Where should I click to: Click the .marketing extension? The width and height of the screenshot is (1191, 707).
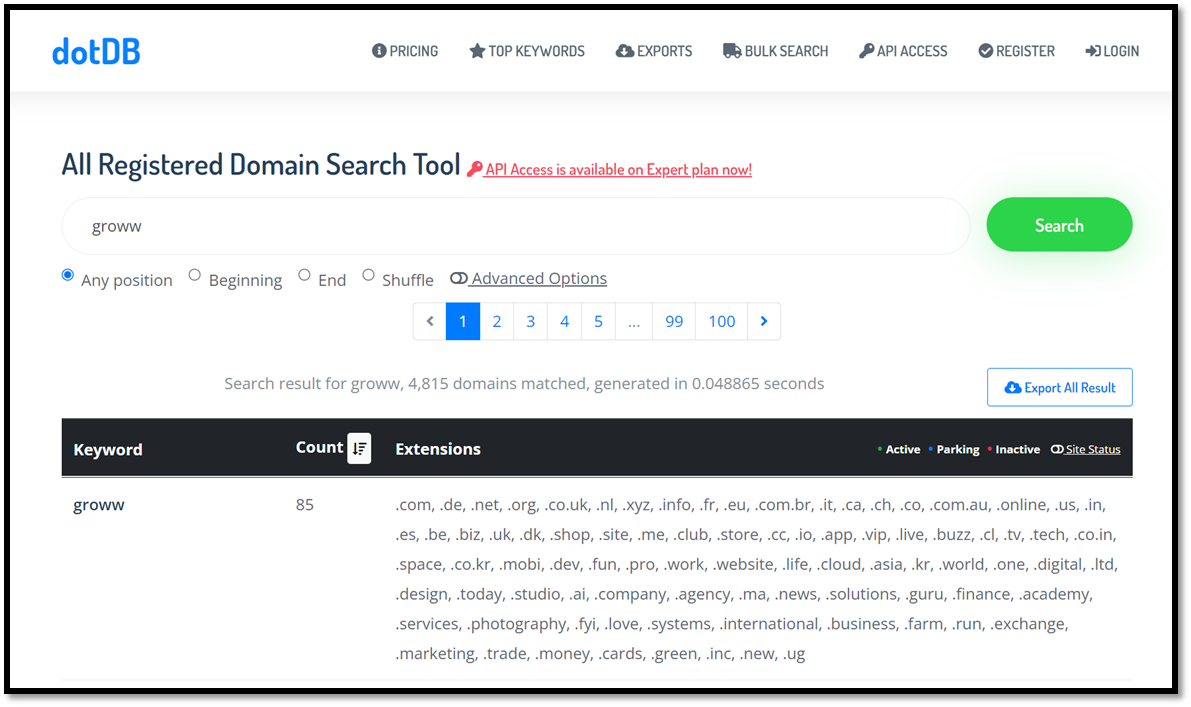point(434,654)
